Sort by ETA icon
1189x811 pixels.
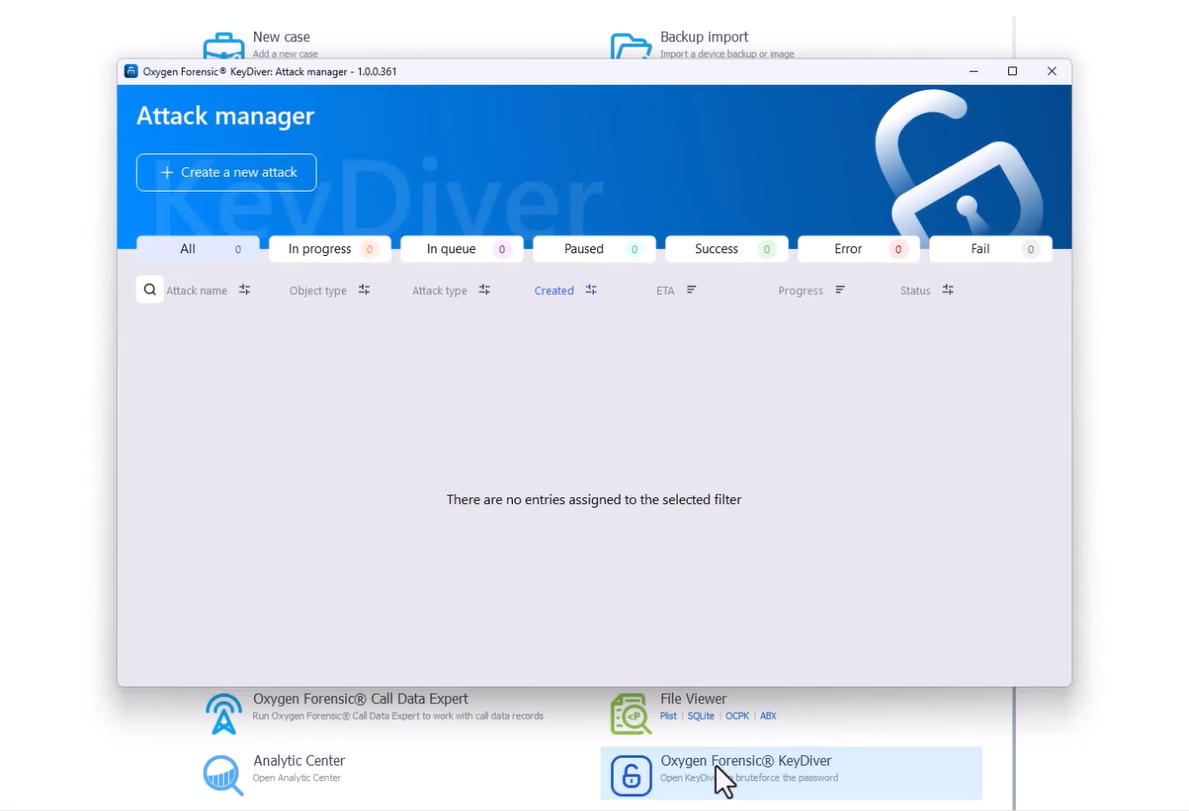click(692, 290)
